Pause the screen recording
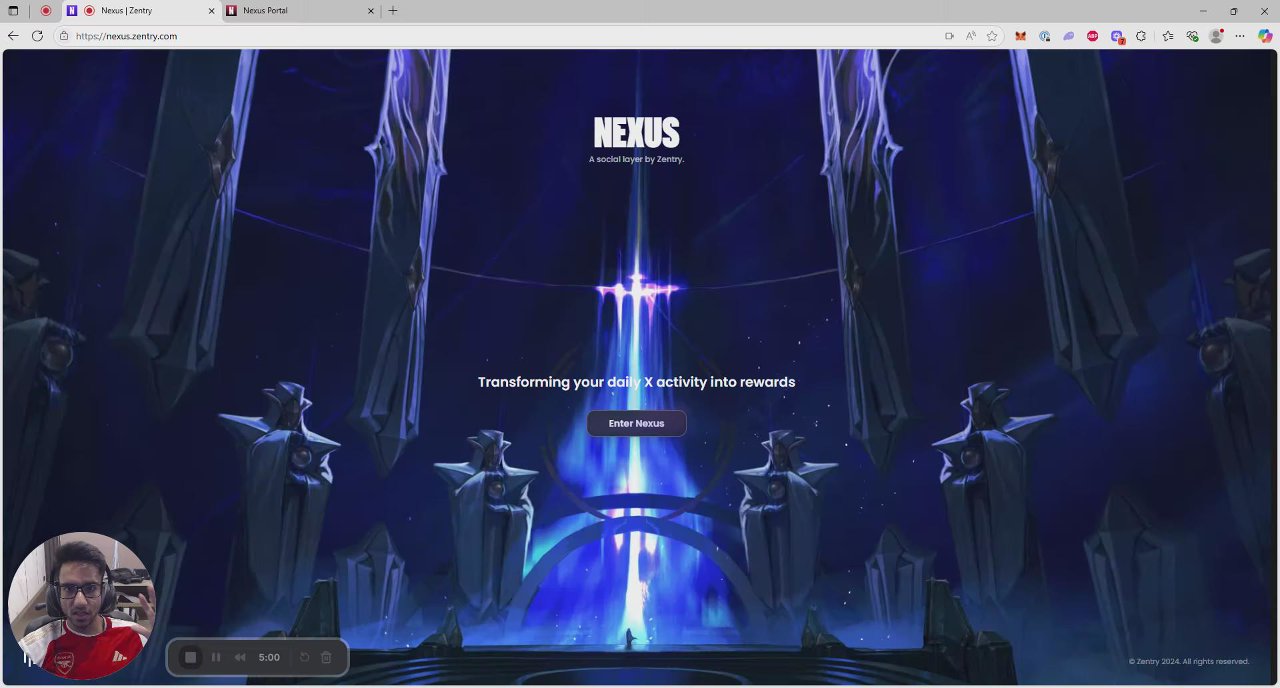This screenshot has height=688, width=1280. point(216,657)
